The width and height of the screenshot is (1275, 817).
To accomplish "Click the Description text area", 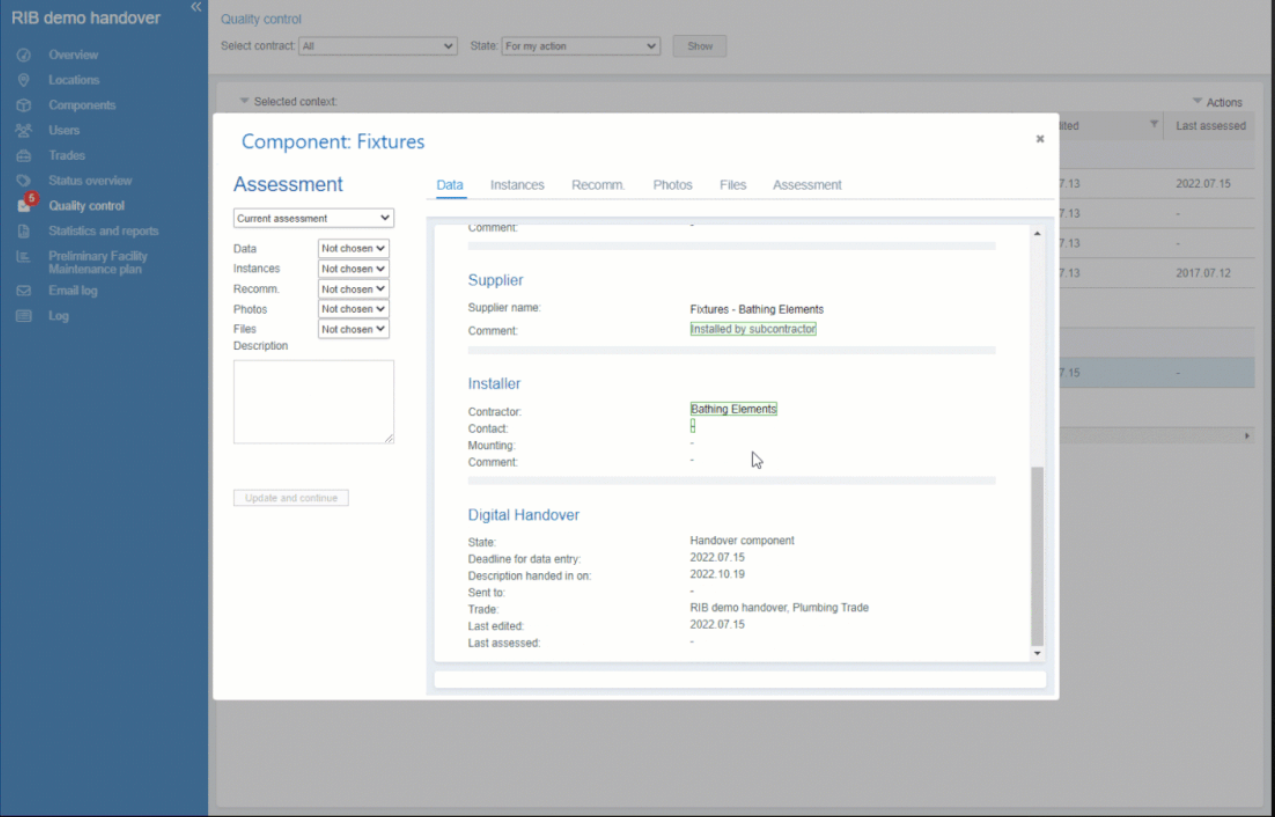I will point(313,400).
